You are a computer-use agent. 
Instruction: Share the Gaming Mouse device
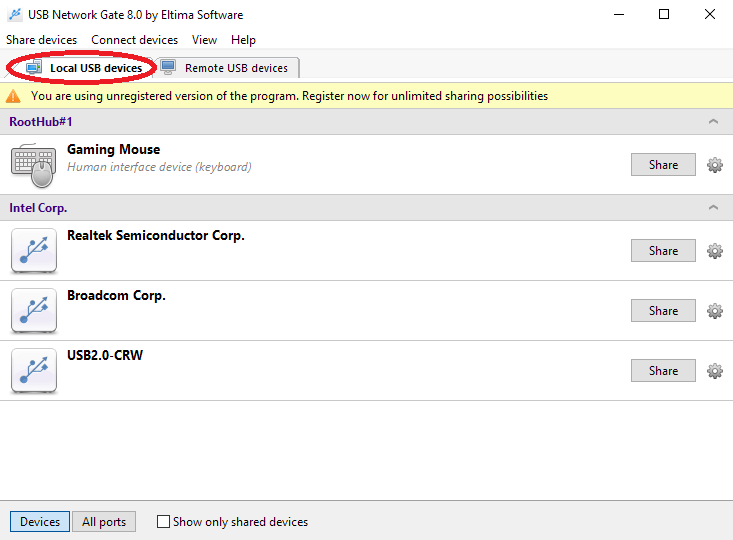click(x=663, y=165)
